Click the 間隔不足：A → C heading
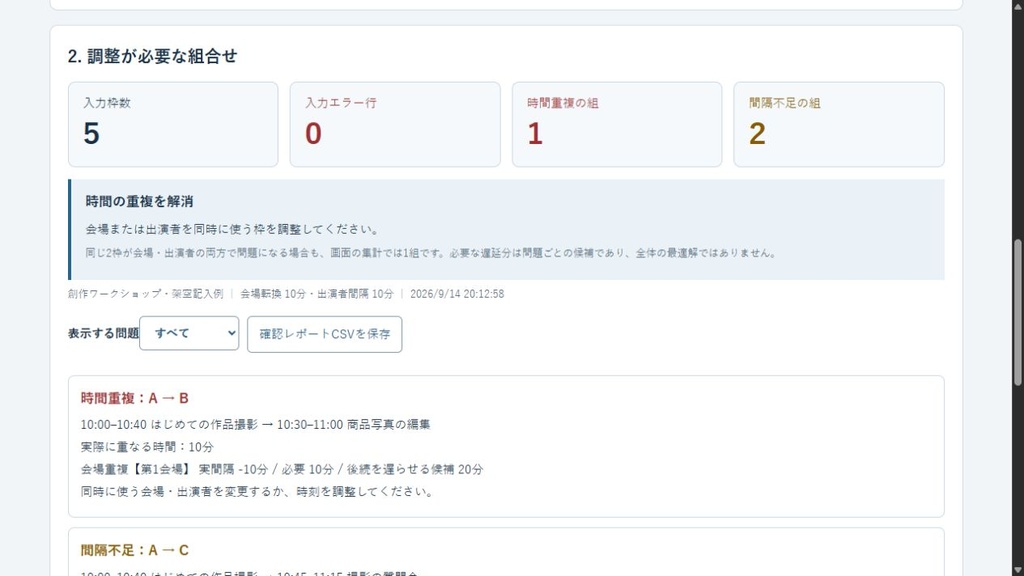The height and width of the screenshot is (576, 1024). pos(135,550)
